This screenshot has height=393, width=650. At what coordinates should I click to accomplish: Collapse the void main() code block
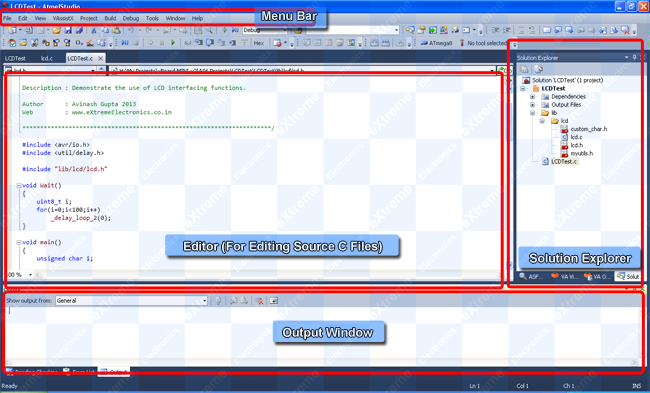point(19,242)
